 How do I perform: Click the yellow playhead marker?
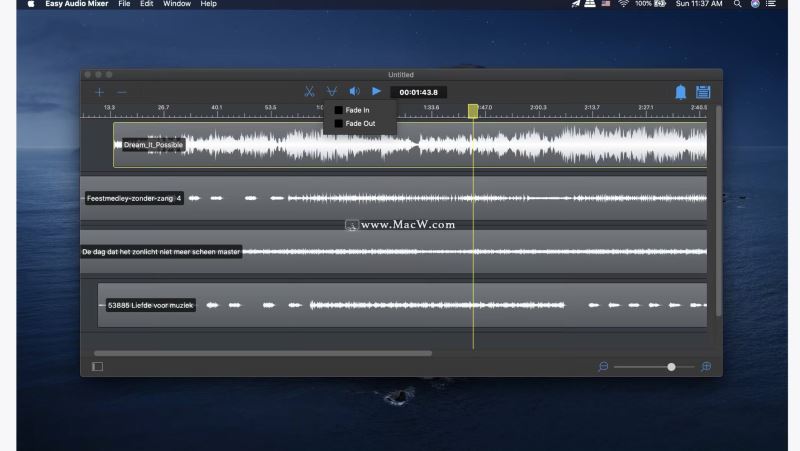point(473,111)
